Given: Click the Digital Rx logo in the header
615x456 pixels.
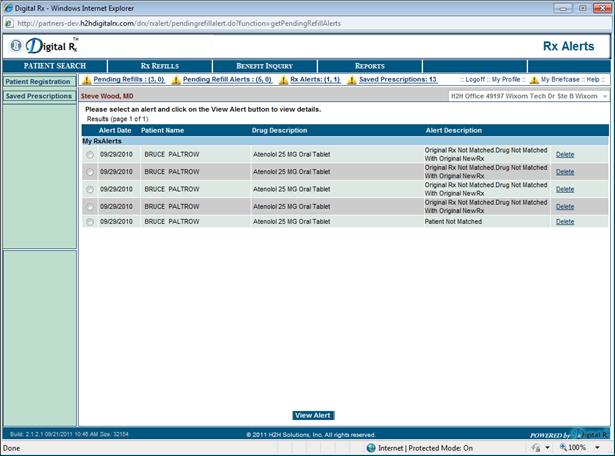Looking at the screenshot, I should 44,46.
